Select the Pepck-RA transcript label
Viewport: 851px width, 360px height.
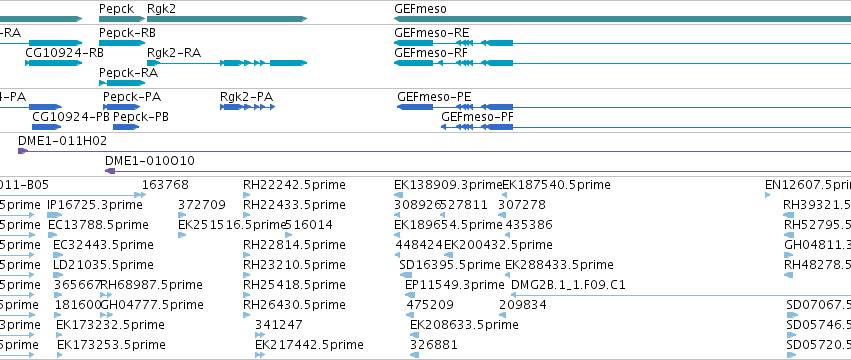tap(128, 73)
